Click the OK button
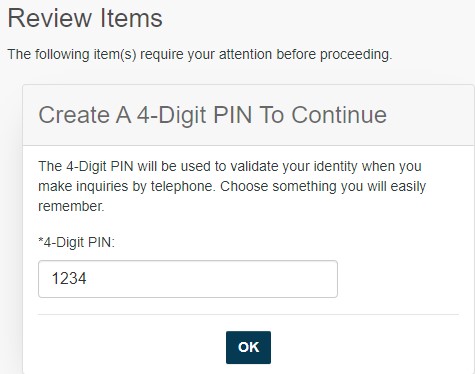The height and width of the screenshot is (374, 475). (248, 347)
